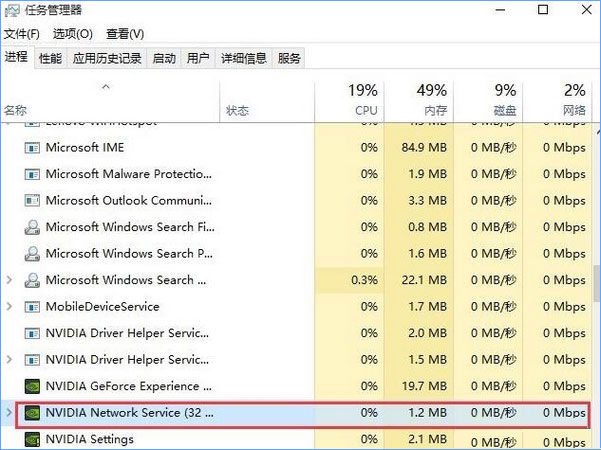Sort processes by CPU column header
The width and height of the screenshot is (601, 450).
(365, 99)
